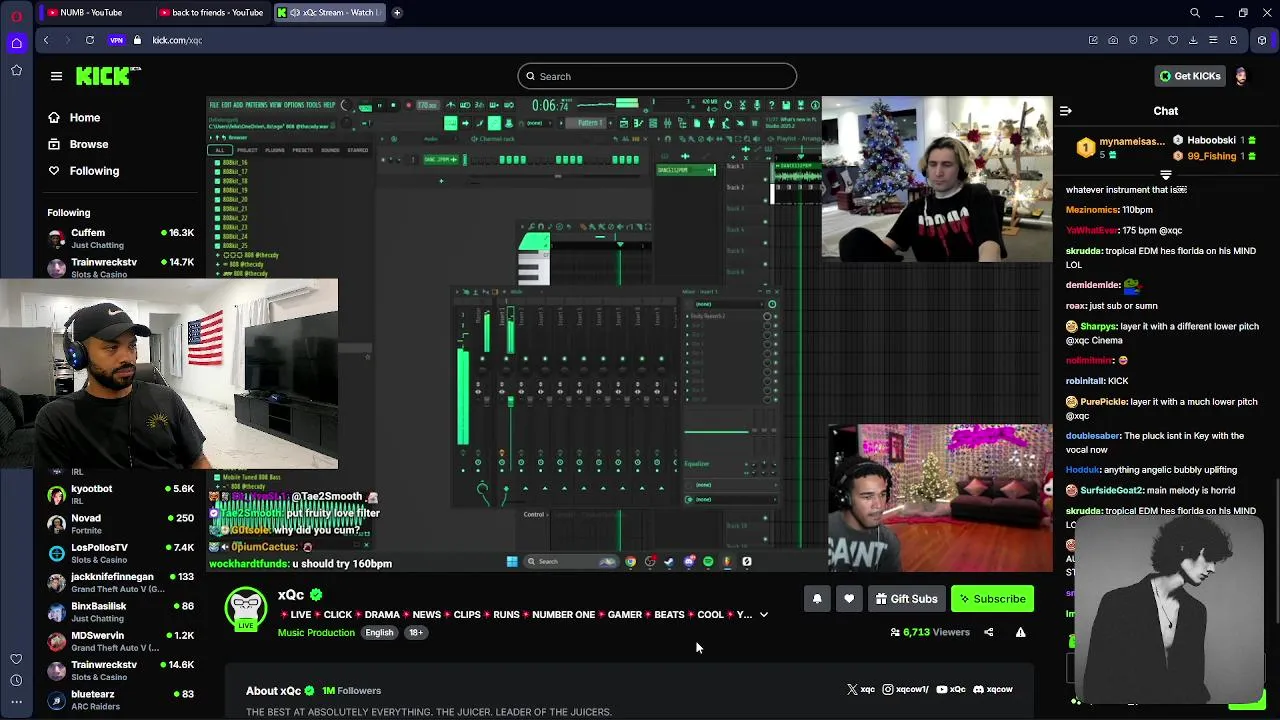1280x720 pixels.
Task: Open kyootbot channel in sidebar
Action: [x=120, y=494]
